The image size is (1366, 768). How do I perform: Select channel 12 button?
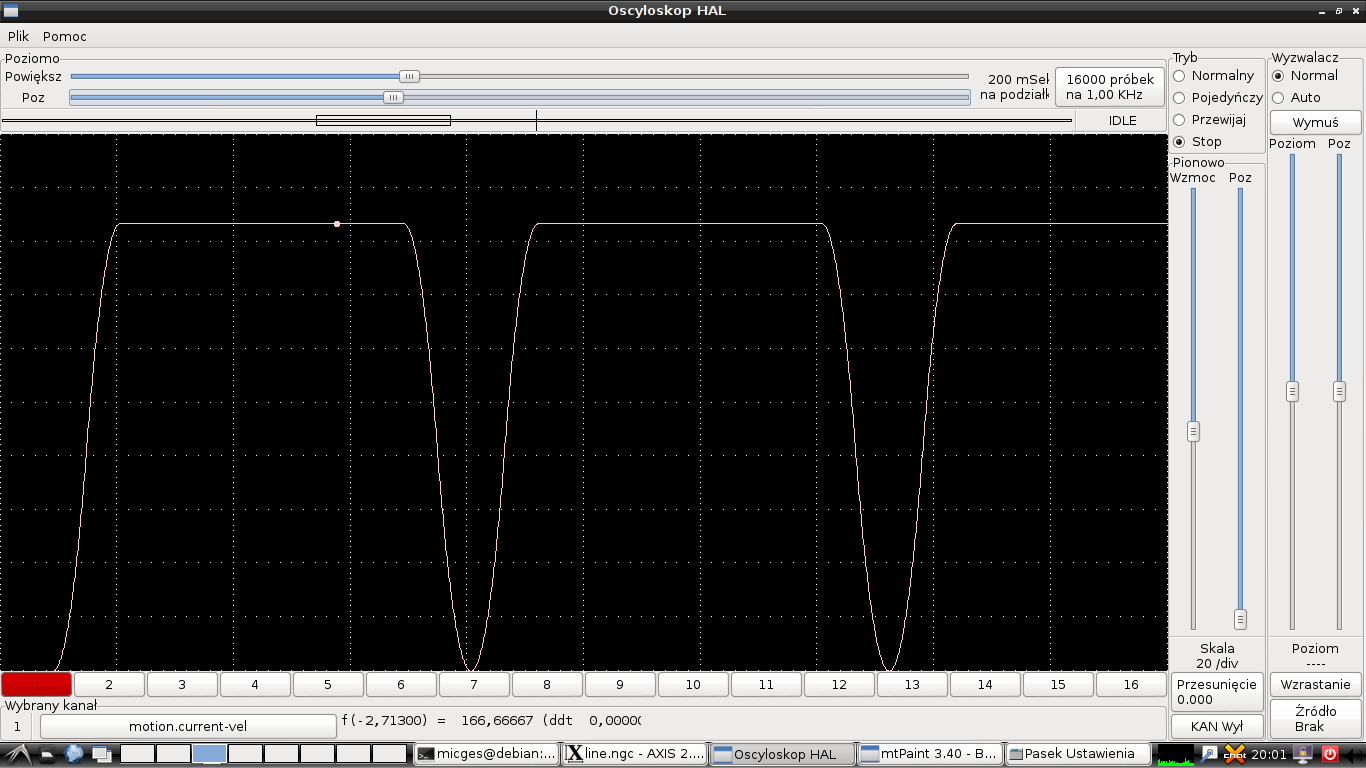(839, 685)
